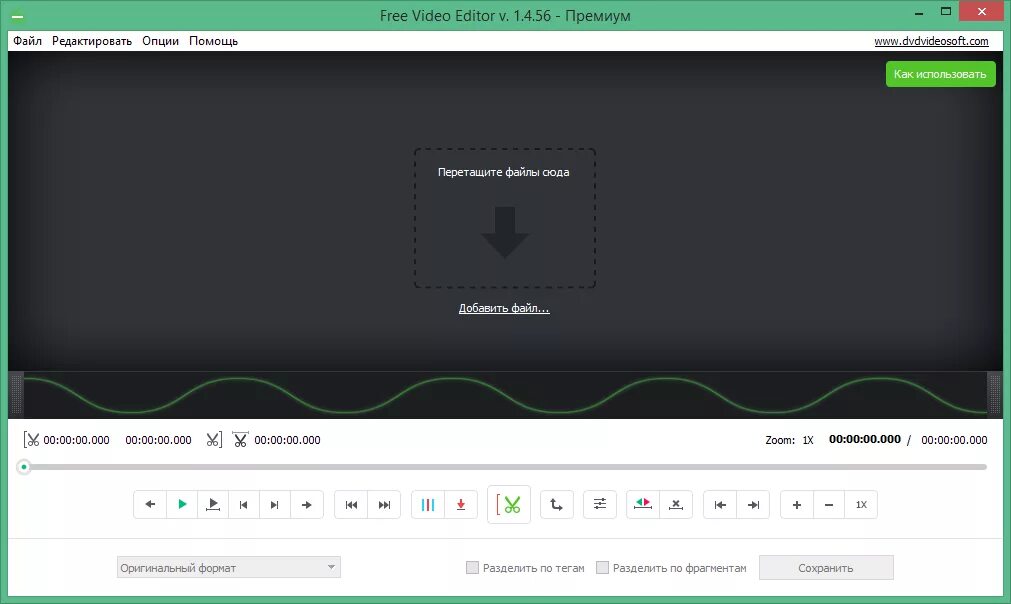
Task: Click the blue-red vertical bars tags icon
Action: tap(428, 505)
